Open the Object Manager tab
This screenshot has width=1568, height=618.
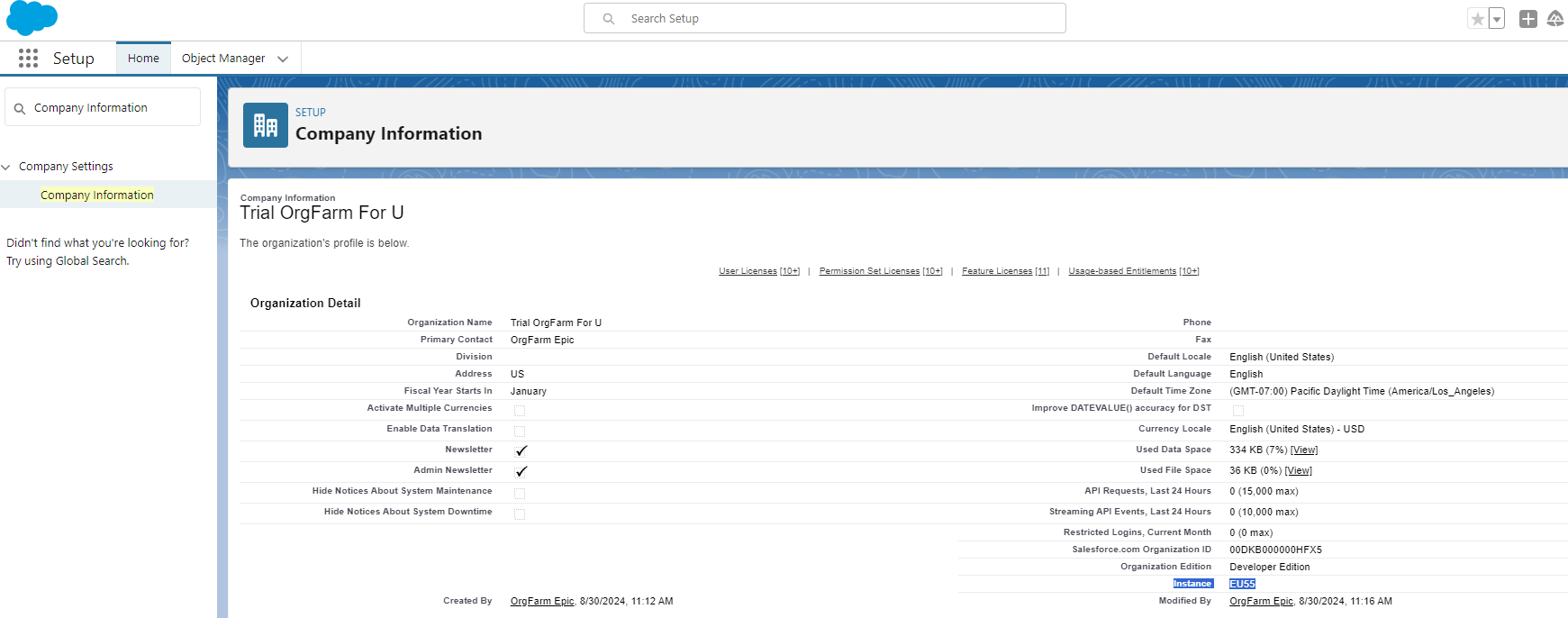(x=223, y=59)
